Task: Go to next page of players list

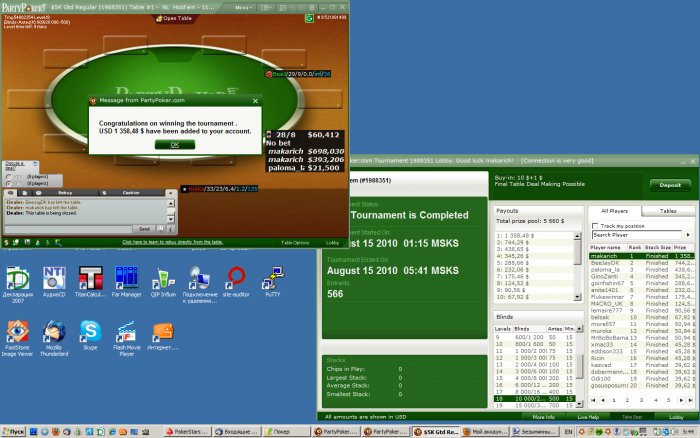Action: coord(681,400)
